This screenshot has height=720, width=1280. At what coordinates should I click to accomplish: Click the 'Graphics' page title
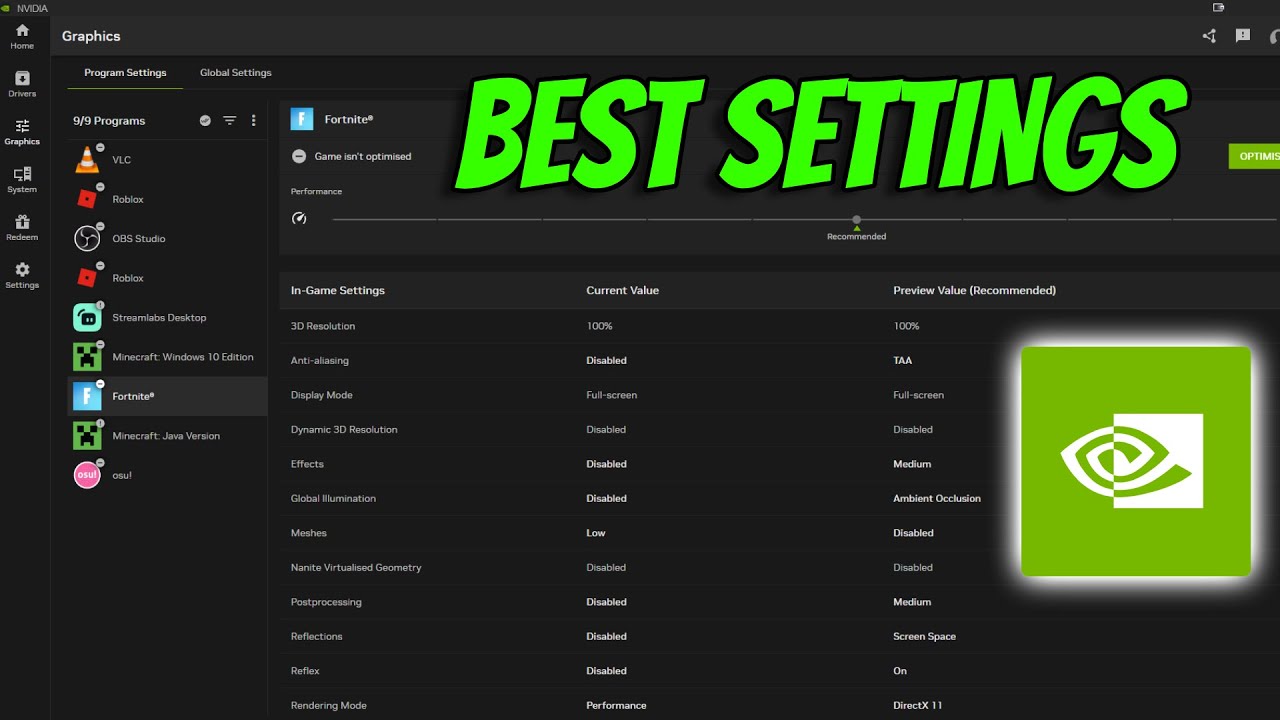click(x=91, y=36)
